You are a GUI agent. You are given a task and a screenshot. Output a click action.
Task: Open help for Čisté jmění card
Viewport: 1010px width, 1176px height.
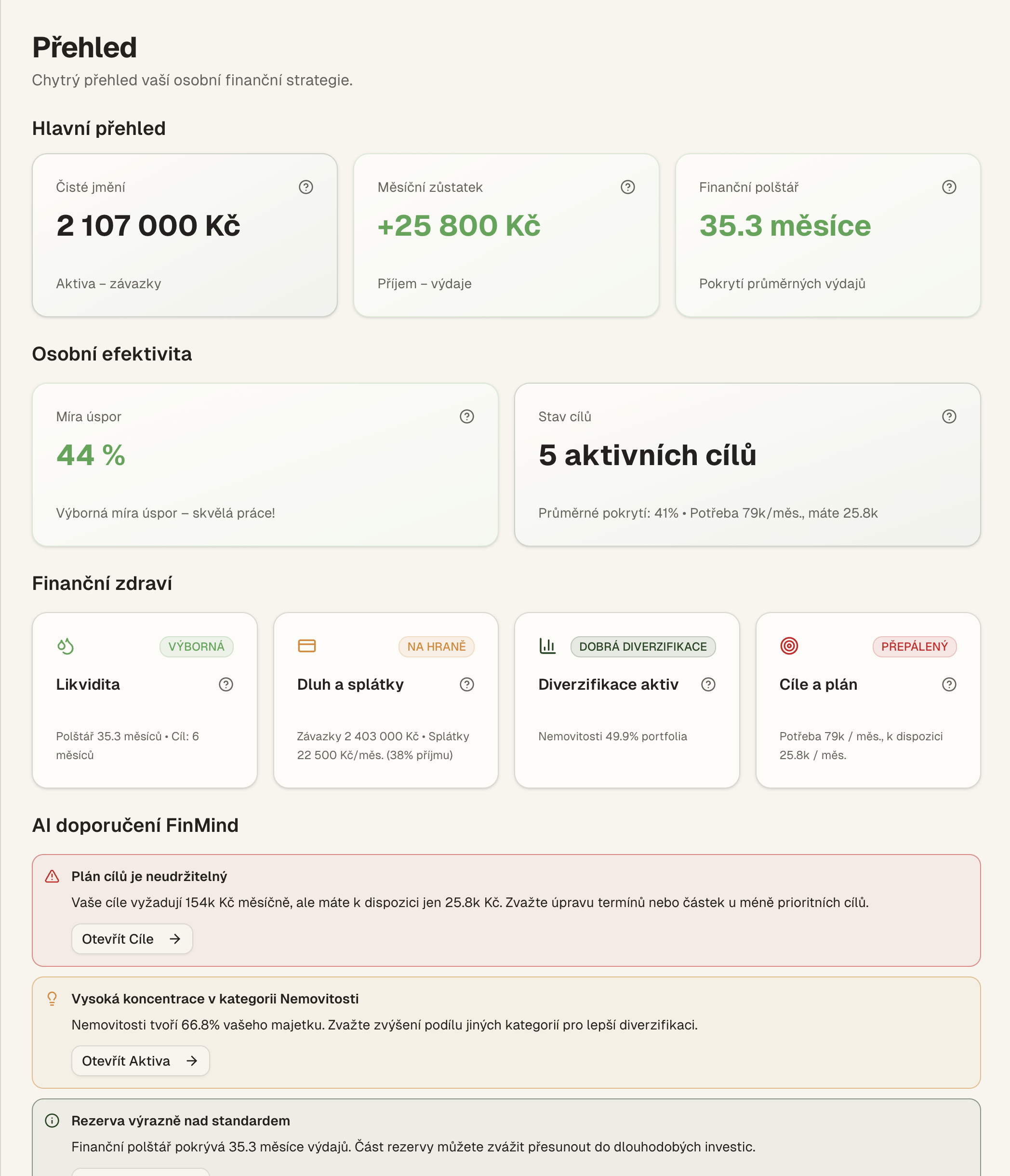tap(306, 187)
